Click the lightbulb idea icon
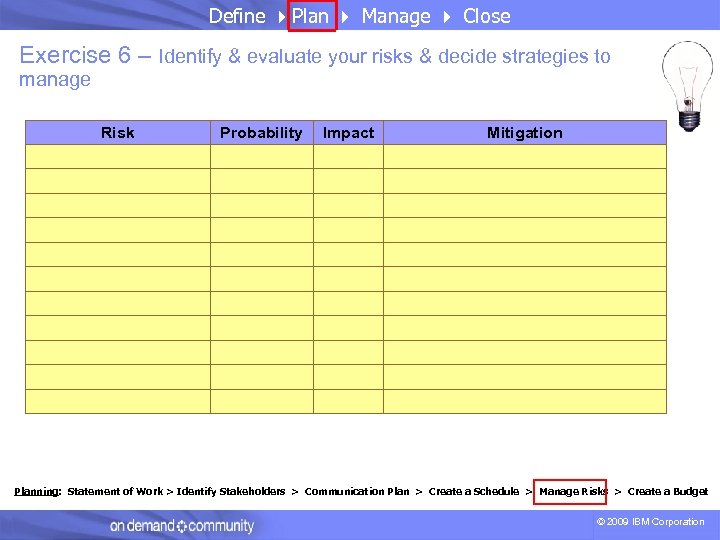The width and height of the screenshot is (720, 540). coord(687,86)
